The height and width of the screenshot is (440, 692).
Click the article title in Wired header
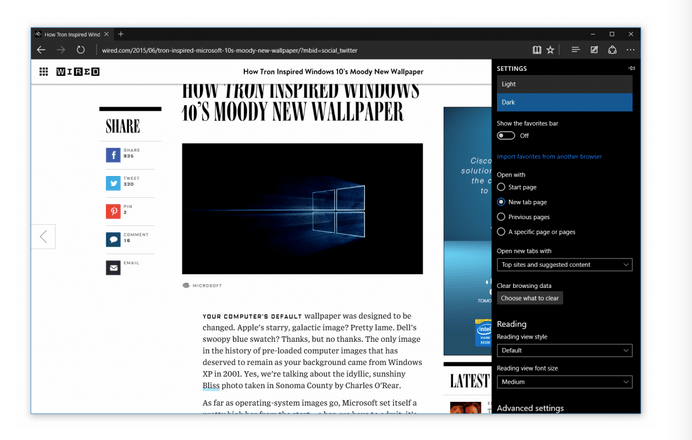click(333, 71)
